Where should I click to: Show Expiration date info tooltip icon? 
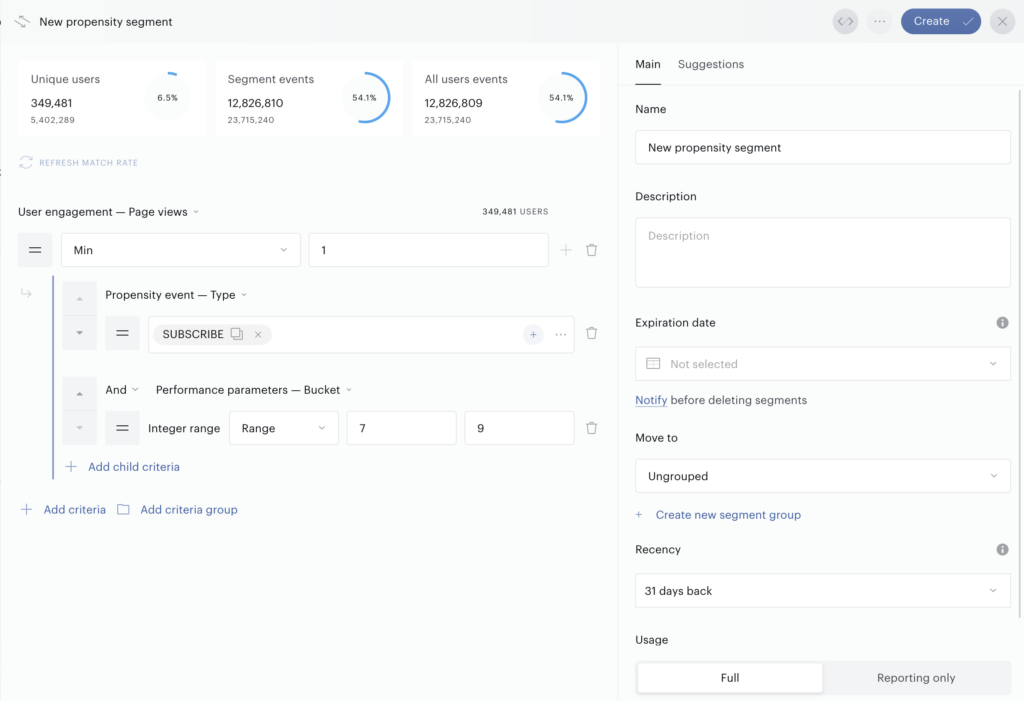pyautogui.click(x=1002, y=323)
